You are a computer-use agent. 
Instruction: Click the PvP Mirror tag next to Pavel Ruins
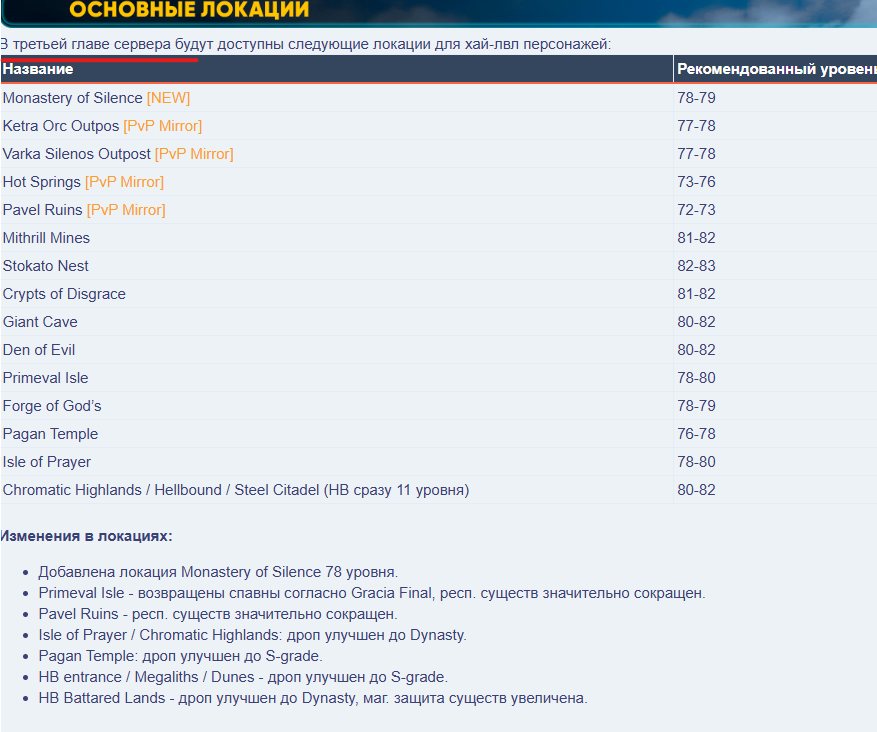126,210
